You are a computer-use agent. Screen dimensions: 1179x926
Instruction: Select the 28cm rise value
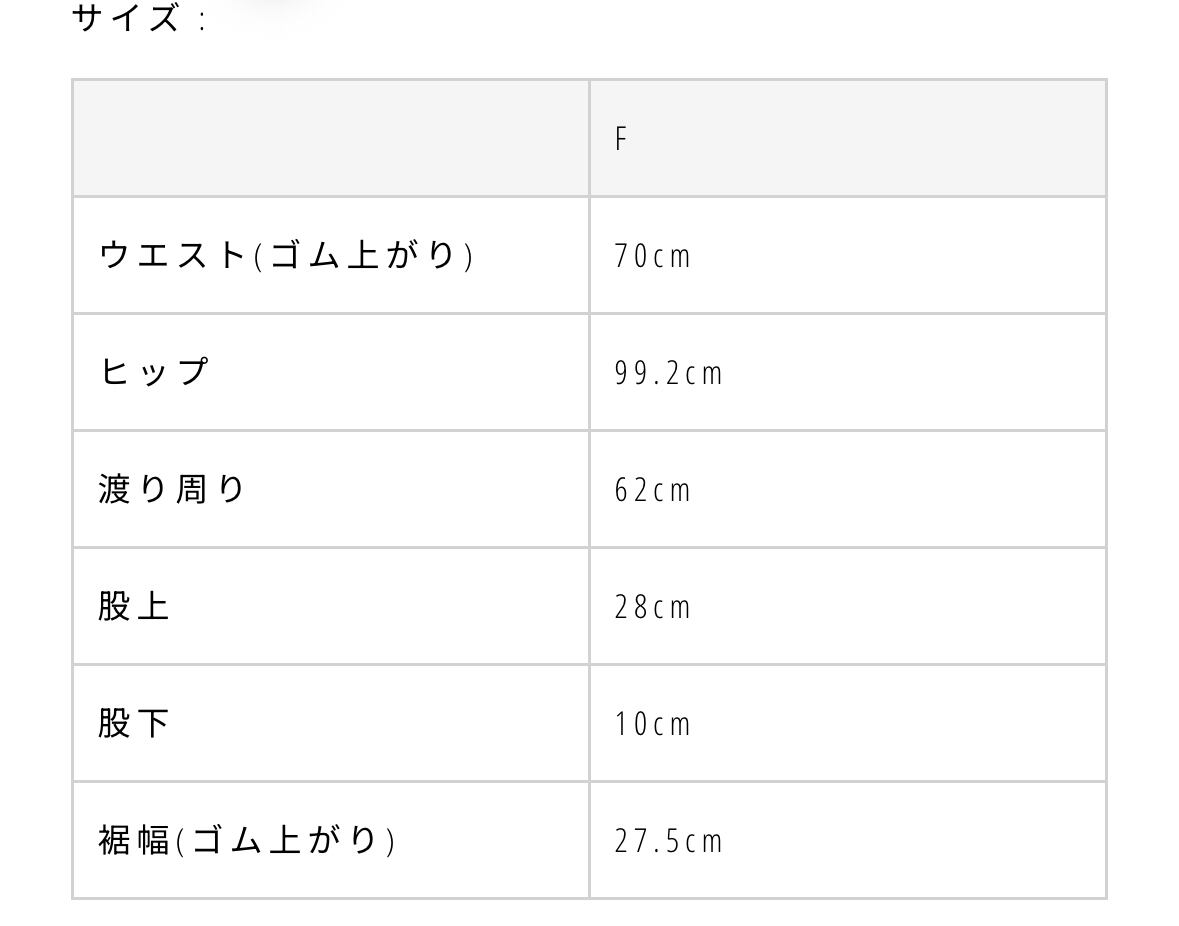point(652,607)
